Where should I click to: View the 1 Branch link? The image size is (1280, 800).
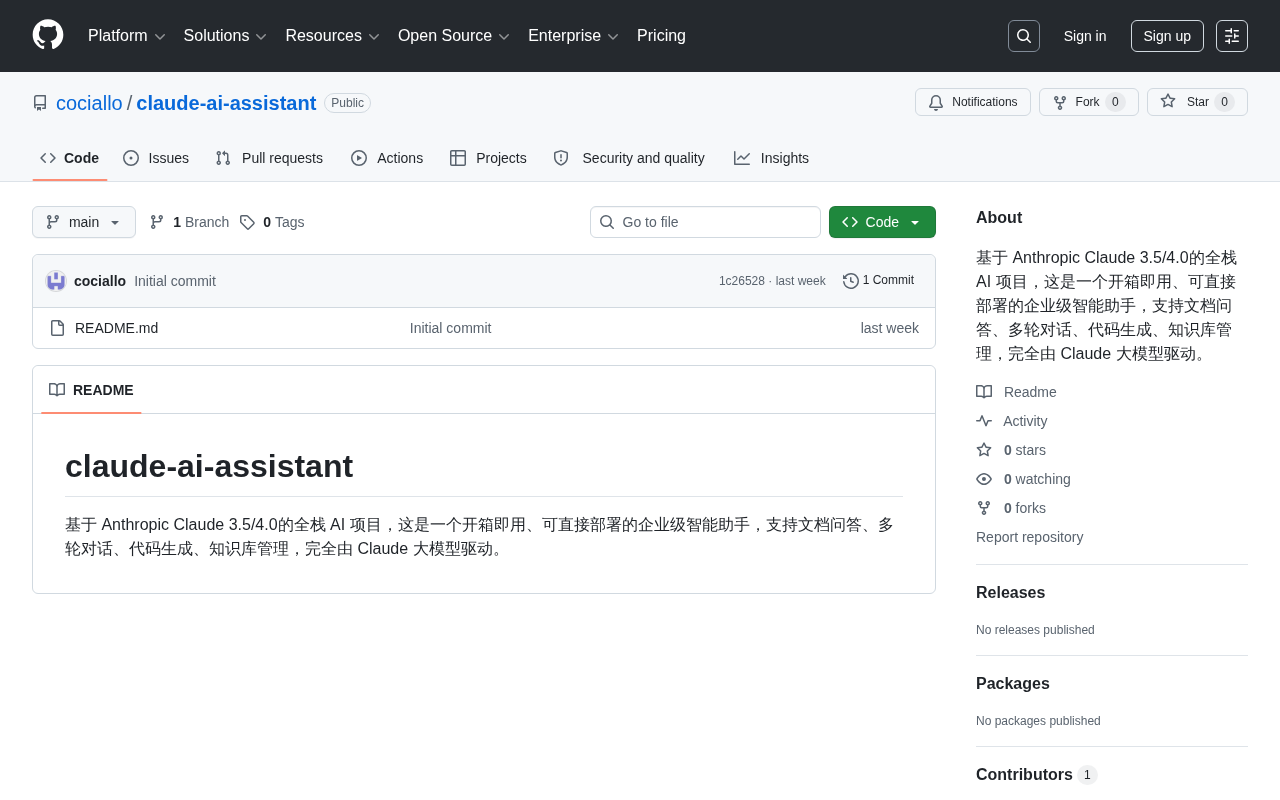coord(189,222)
